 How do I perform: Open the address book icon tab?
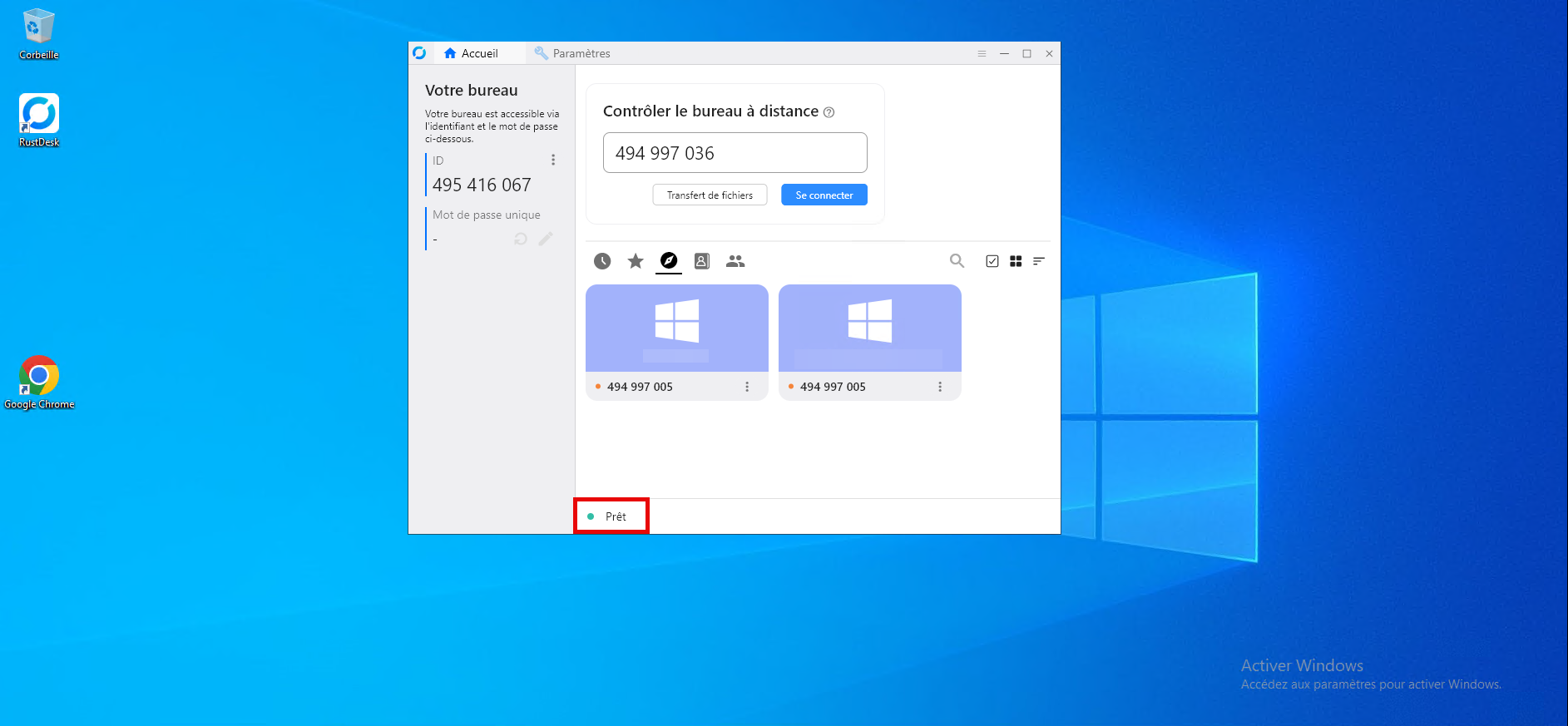pyautogui.click(x=702, y=261)
